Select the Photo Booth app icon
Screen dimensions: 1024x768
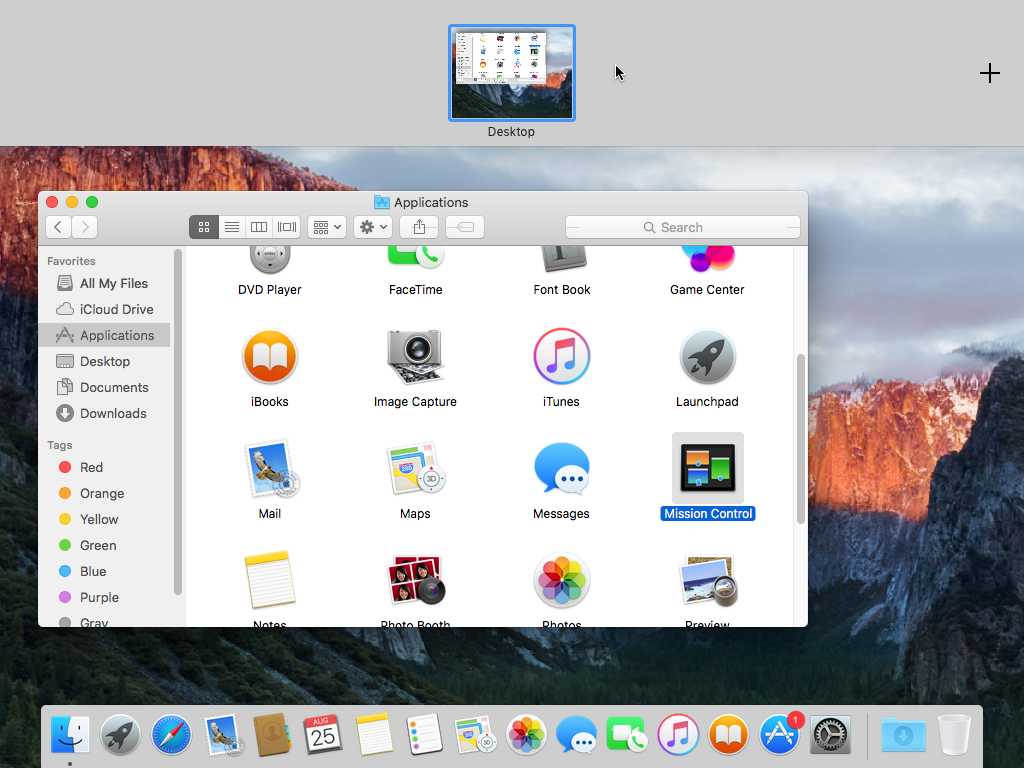(x=415, y=580)
